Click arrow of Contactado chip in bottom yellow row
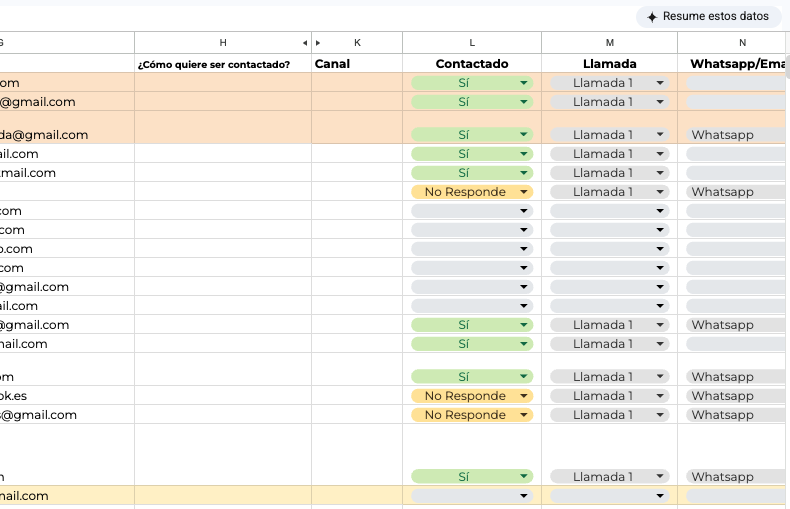The image size is (790, 509). click(x=523, y=496)
